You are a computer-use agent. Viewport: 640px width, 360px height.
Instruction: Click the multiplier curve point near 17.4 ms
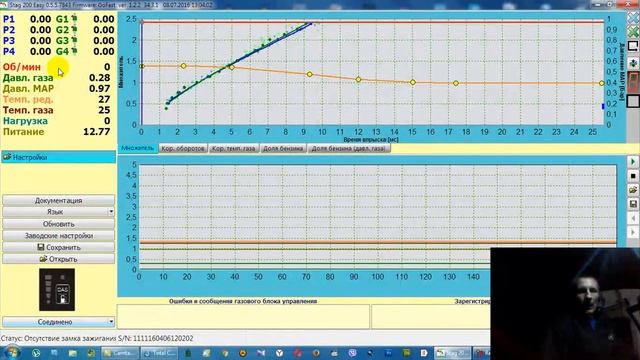[x=456, y=83]
